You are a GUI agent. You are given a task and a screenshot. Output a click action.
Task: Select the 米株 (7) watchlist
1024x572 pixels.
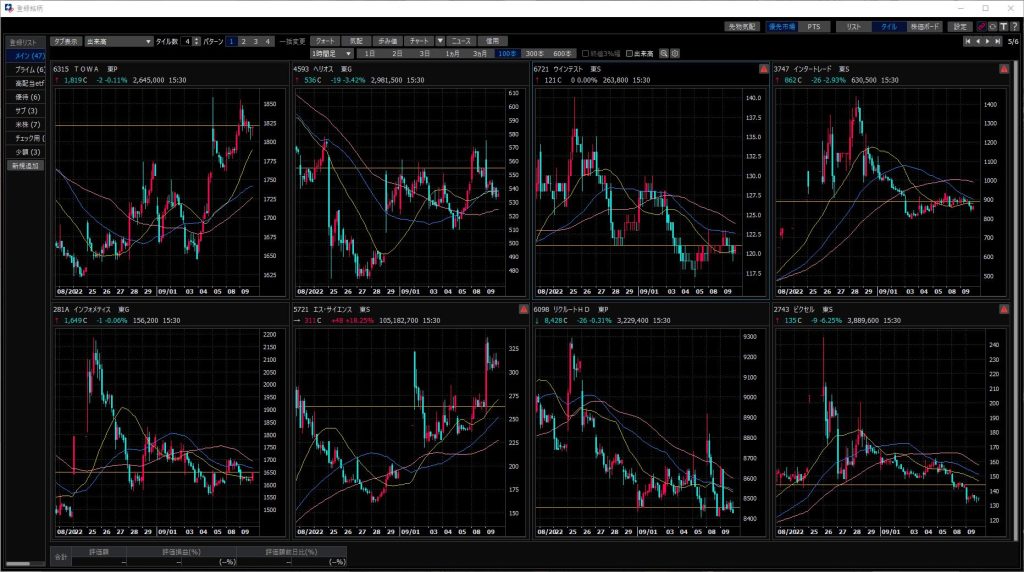[24, 124]
